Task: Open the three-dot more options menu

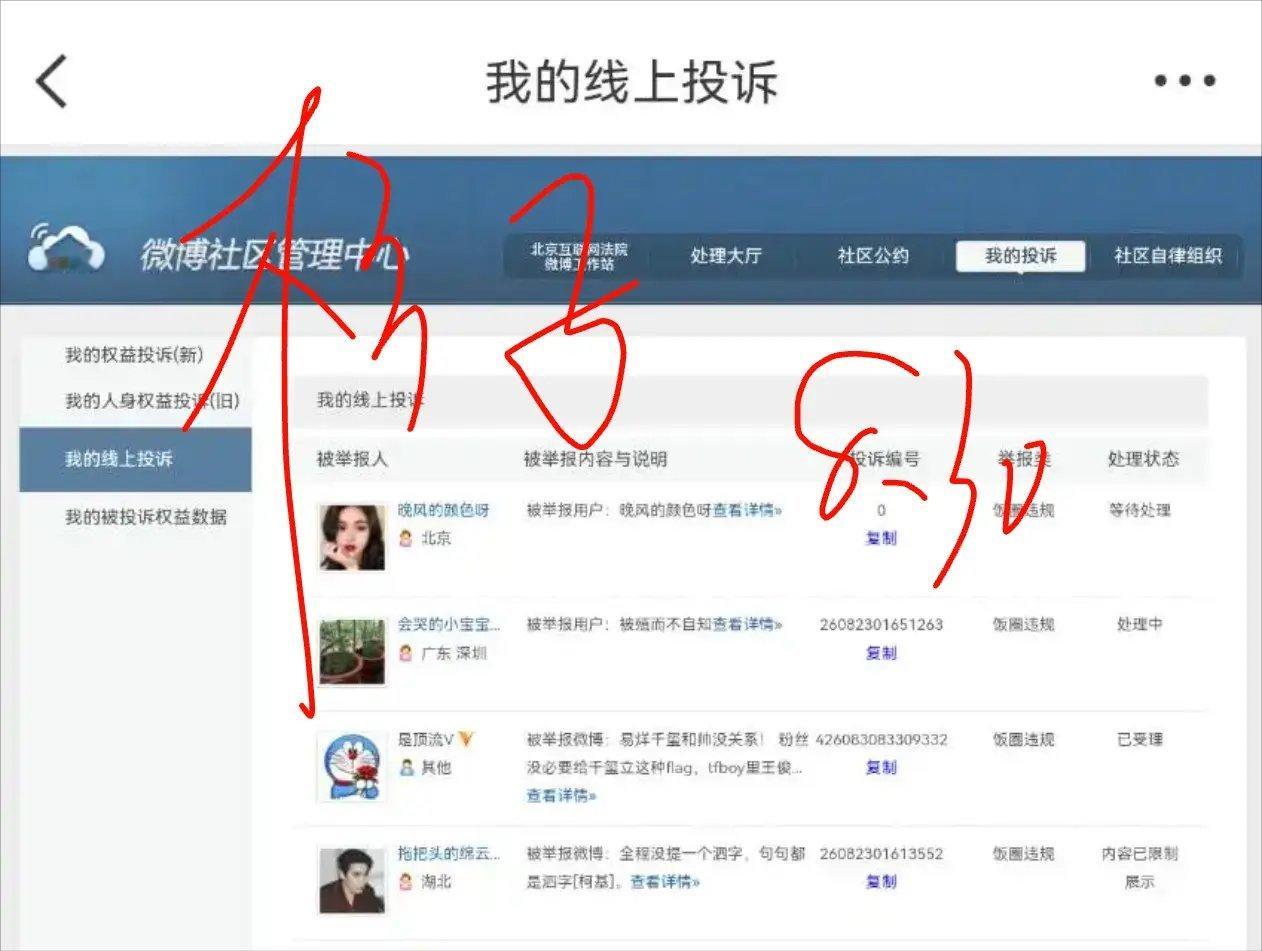Action: point(1185,81)
